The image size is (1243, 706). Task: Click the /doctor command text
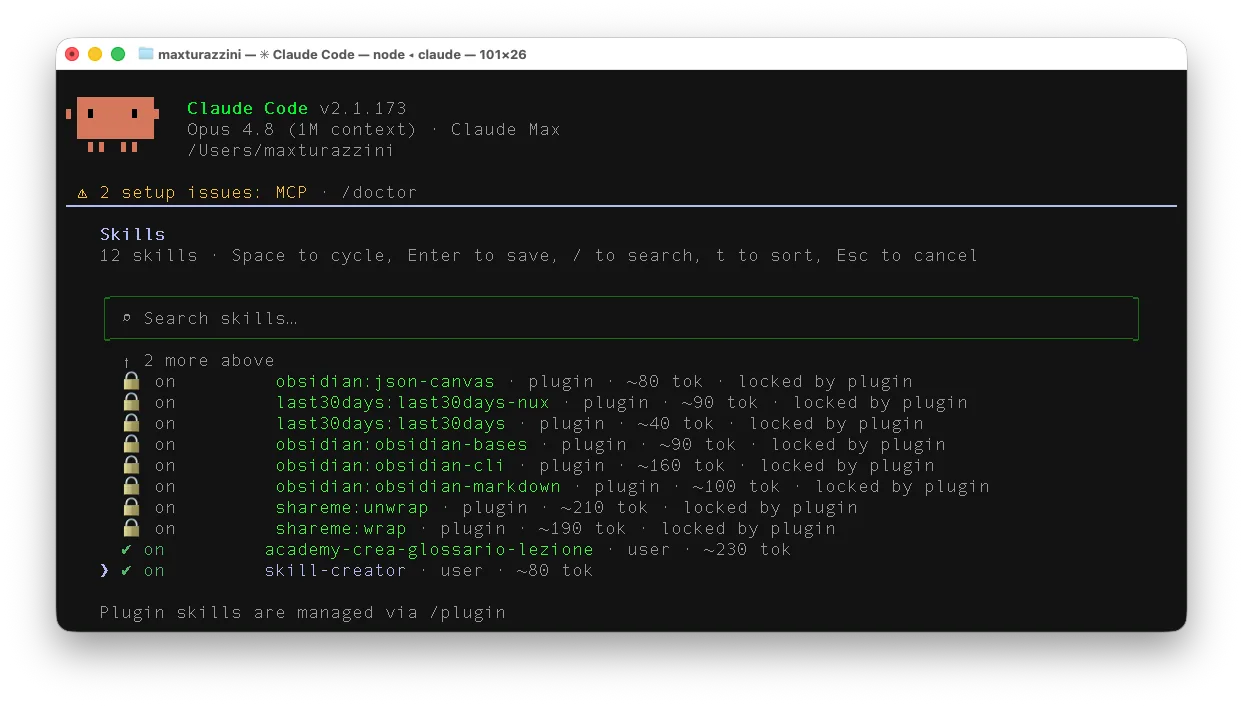coord(380,192)
